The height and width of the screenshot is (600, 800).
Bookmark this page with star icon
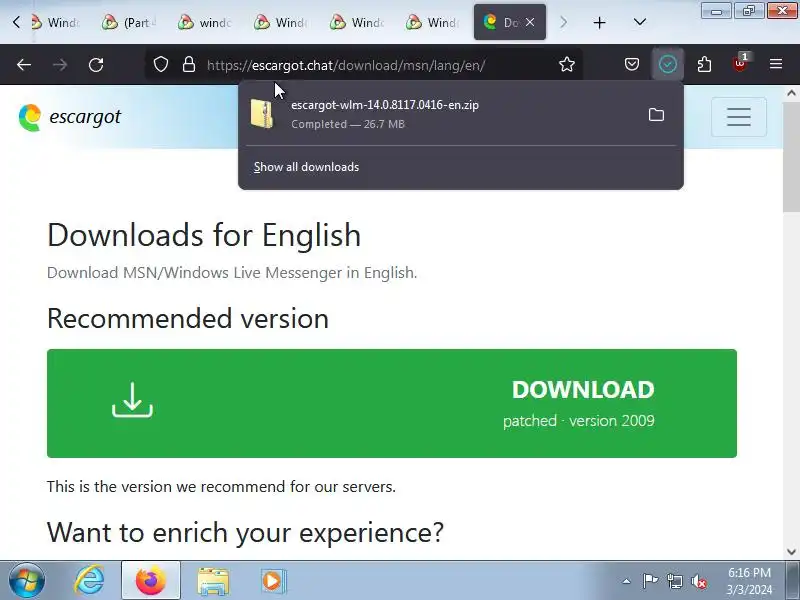566,64
